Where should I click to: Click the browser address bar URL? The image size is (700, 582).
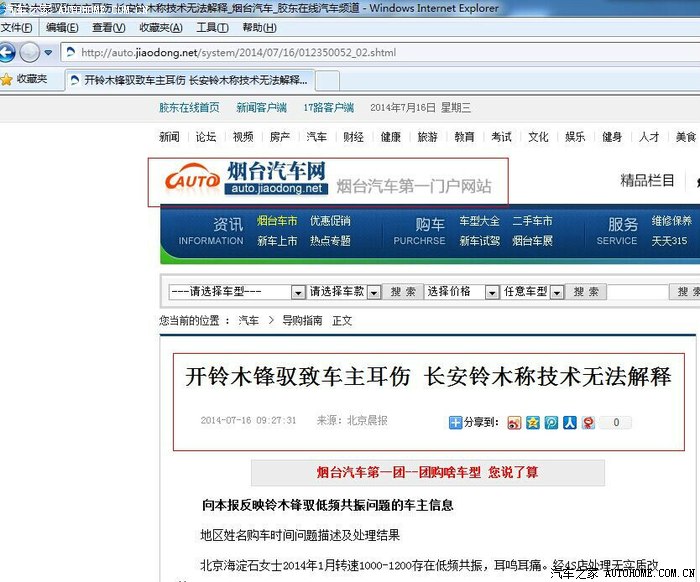[x=238, y=52]
